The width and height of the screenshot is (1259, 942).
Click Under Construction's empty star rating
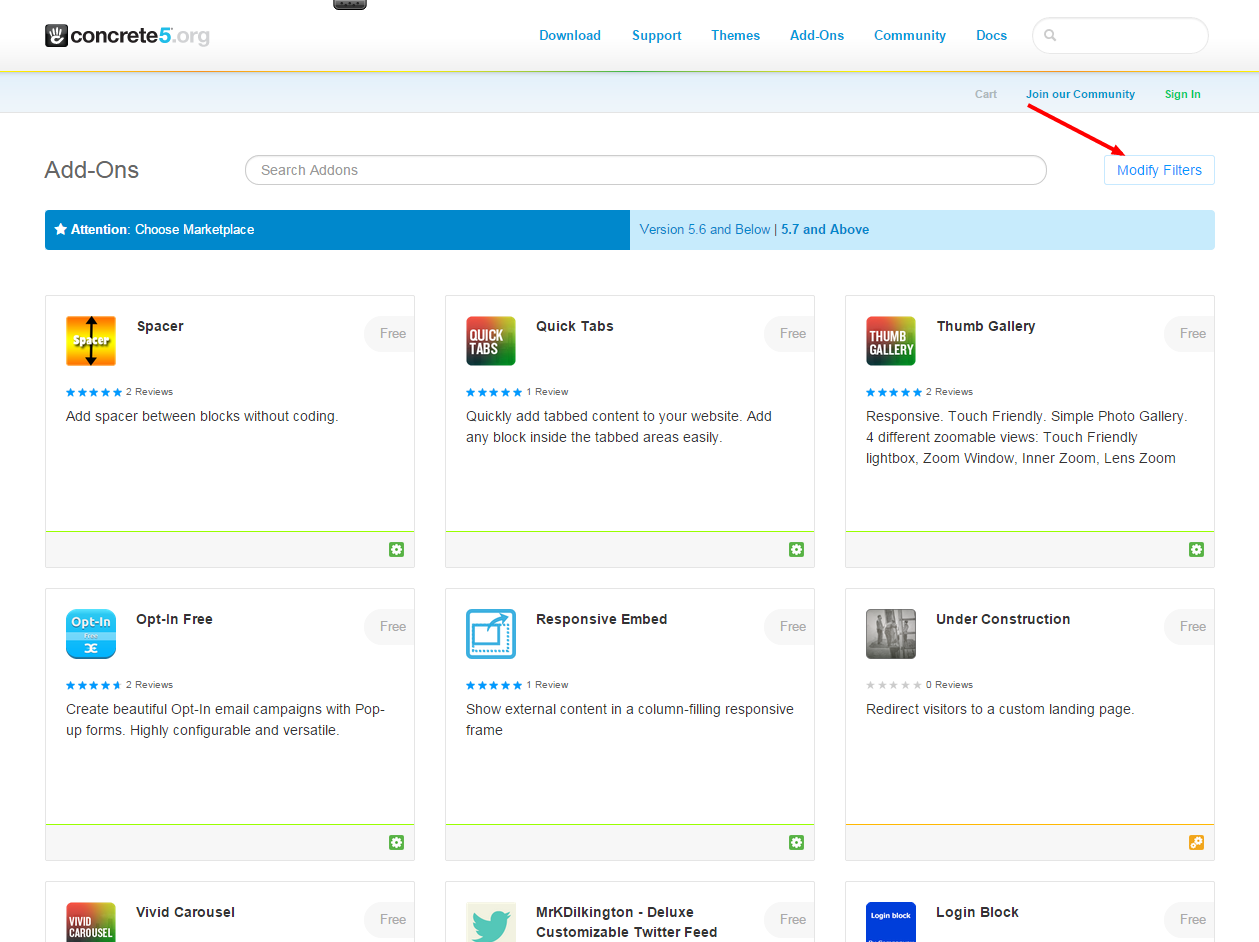click(894, 685)
